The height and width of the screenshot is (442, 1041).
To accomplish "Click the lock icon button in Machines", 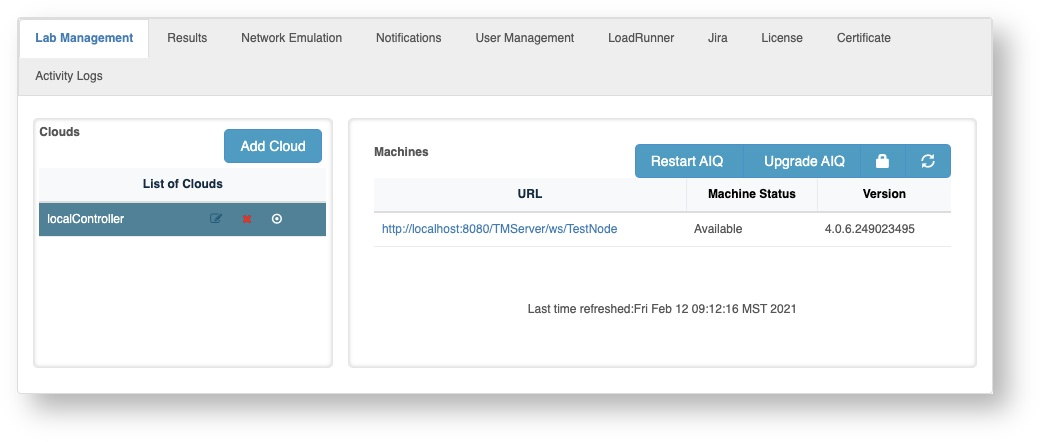I will coord(883,161).
